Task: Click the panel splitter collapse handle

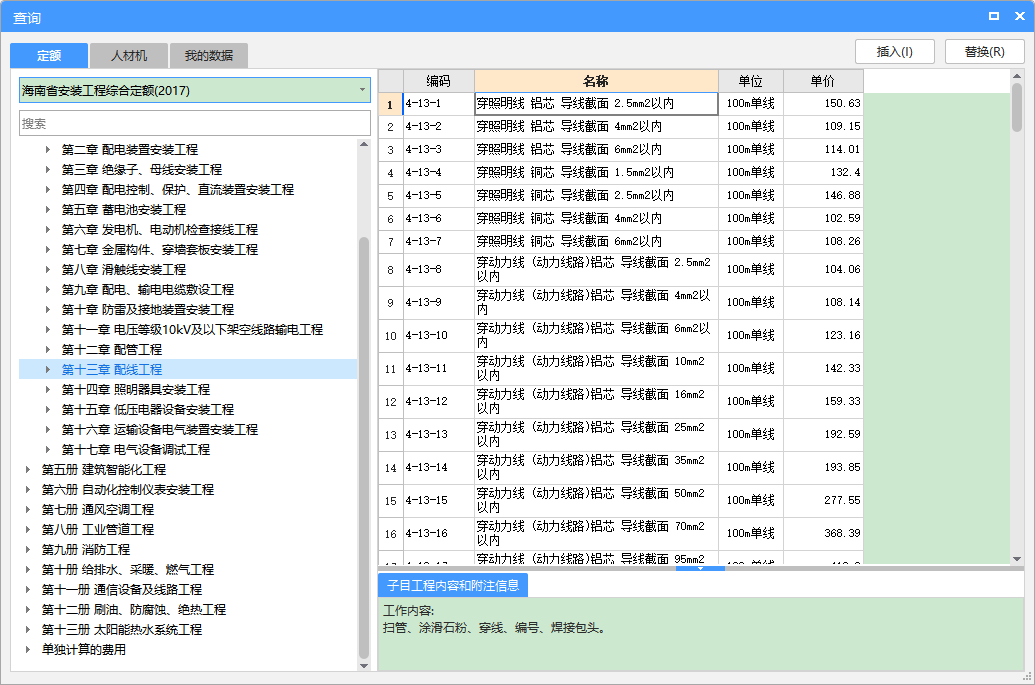Action: coord(700,568)
